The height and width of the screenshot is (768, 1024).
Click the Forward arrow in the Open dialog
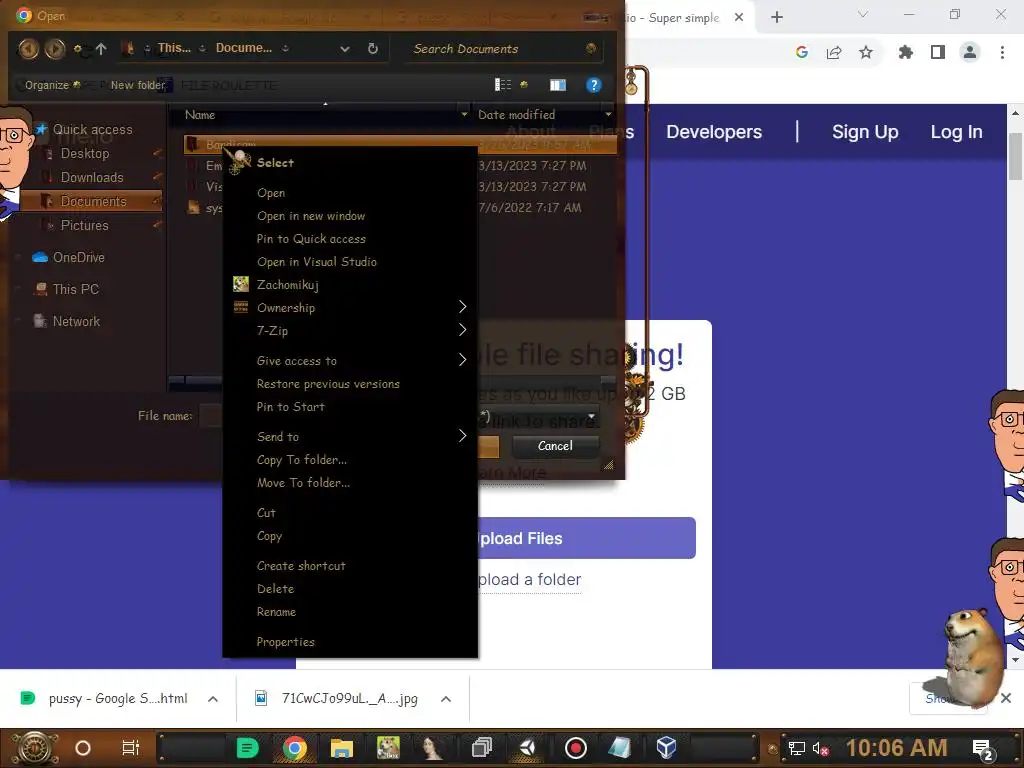(x=55, y=48)
